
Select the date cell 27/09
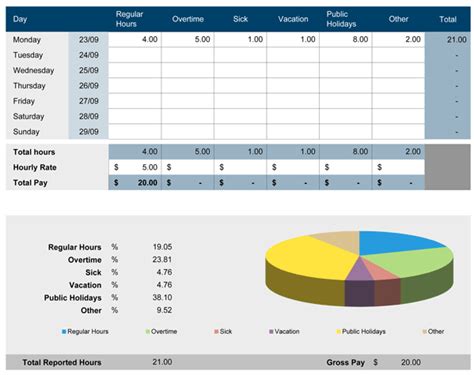click(x=89, y=101)
